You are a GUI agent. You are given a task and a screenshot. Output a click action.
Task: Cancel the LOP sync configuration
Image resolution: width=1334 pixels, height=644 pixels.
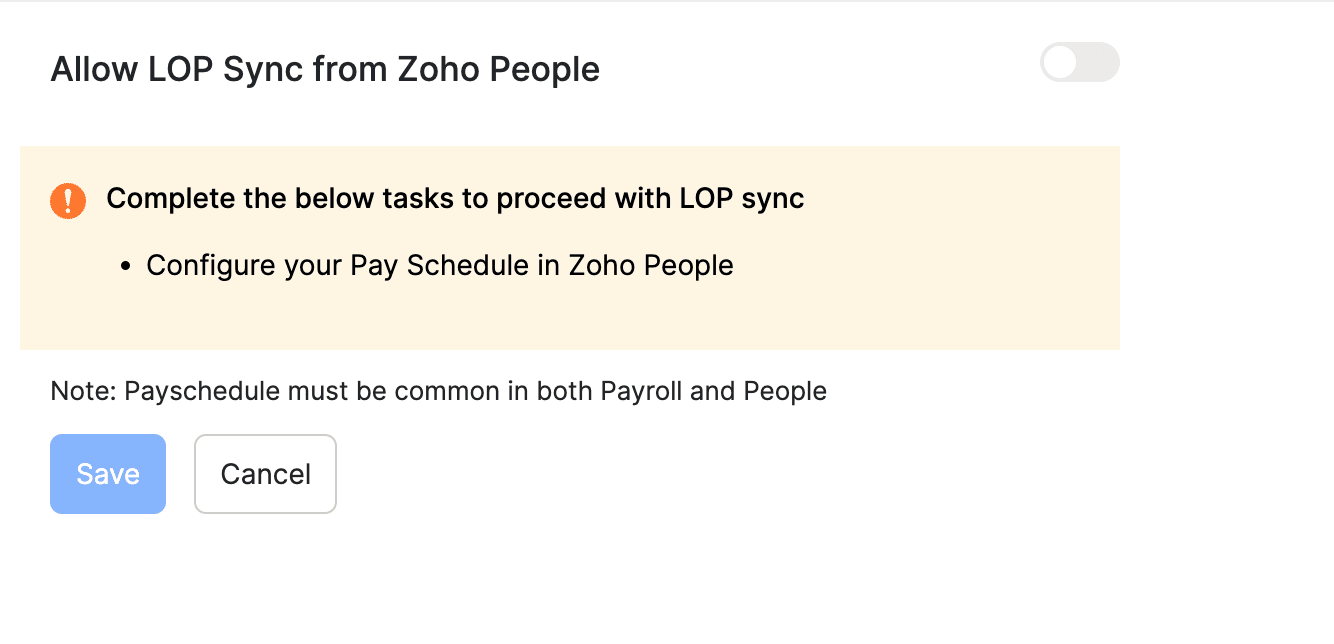tap(265, 473)
